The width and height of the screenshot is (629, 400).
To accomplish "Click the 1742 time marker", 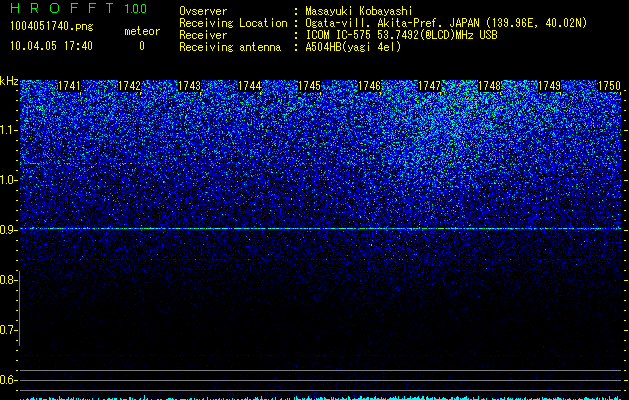I will click(130, 86).
